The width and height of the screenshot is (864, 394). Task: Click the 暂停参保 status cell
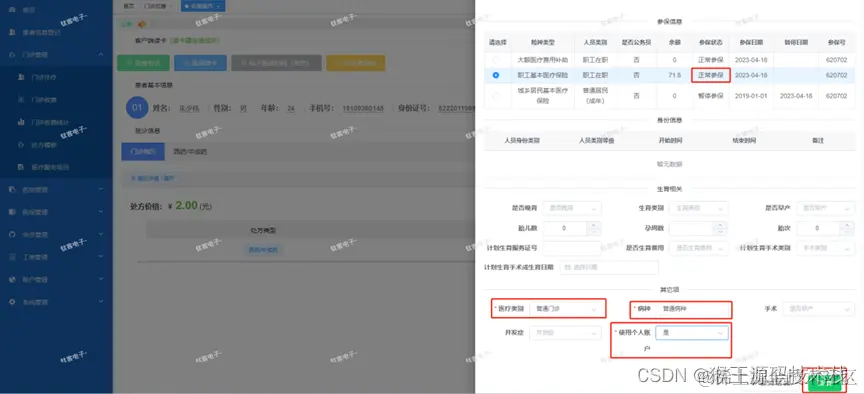pos(710,95)
